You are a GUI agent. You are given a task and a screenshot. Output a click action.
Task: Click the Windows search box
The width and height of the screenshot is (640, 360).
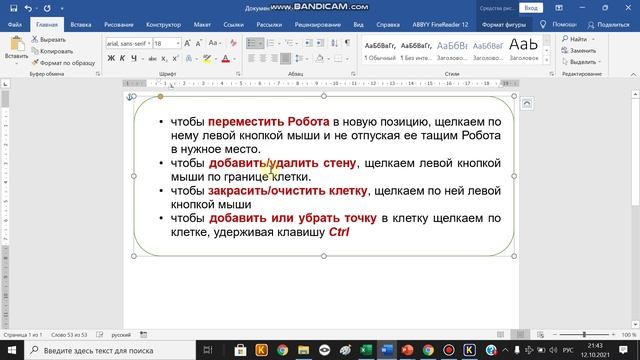[x=110, y=350]
